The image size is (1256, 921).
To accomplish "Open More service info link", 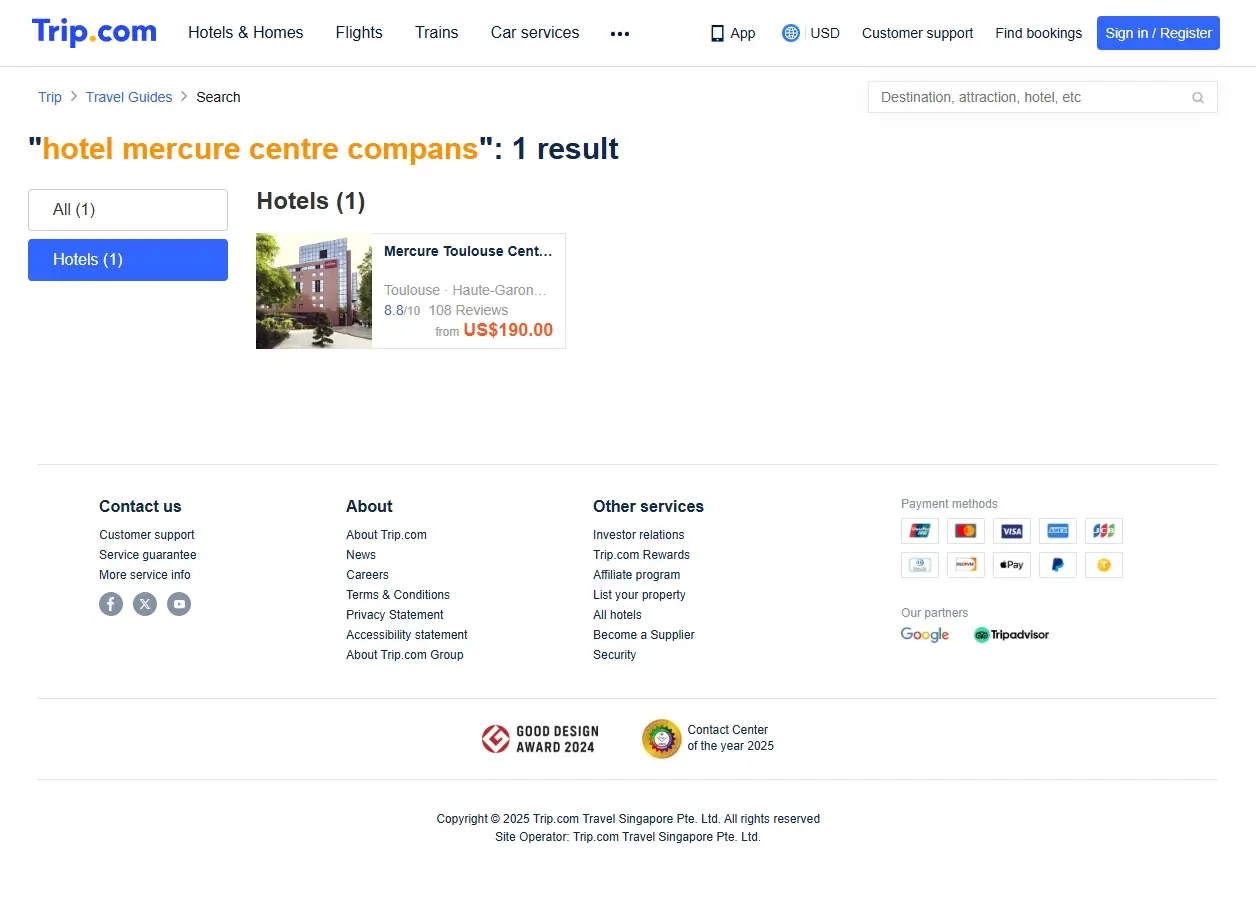I will click(145, 575).
